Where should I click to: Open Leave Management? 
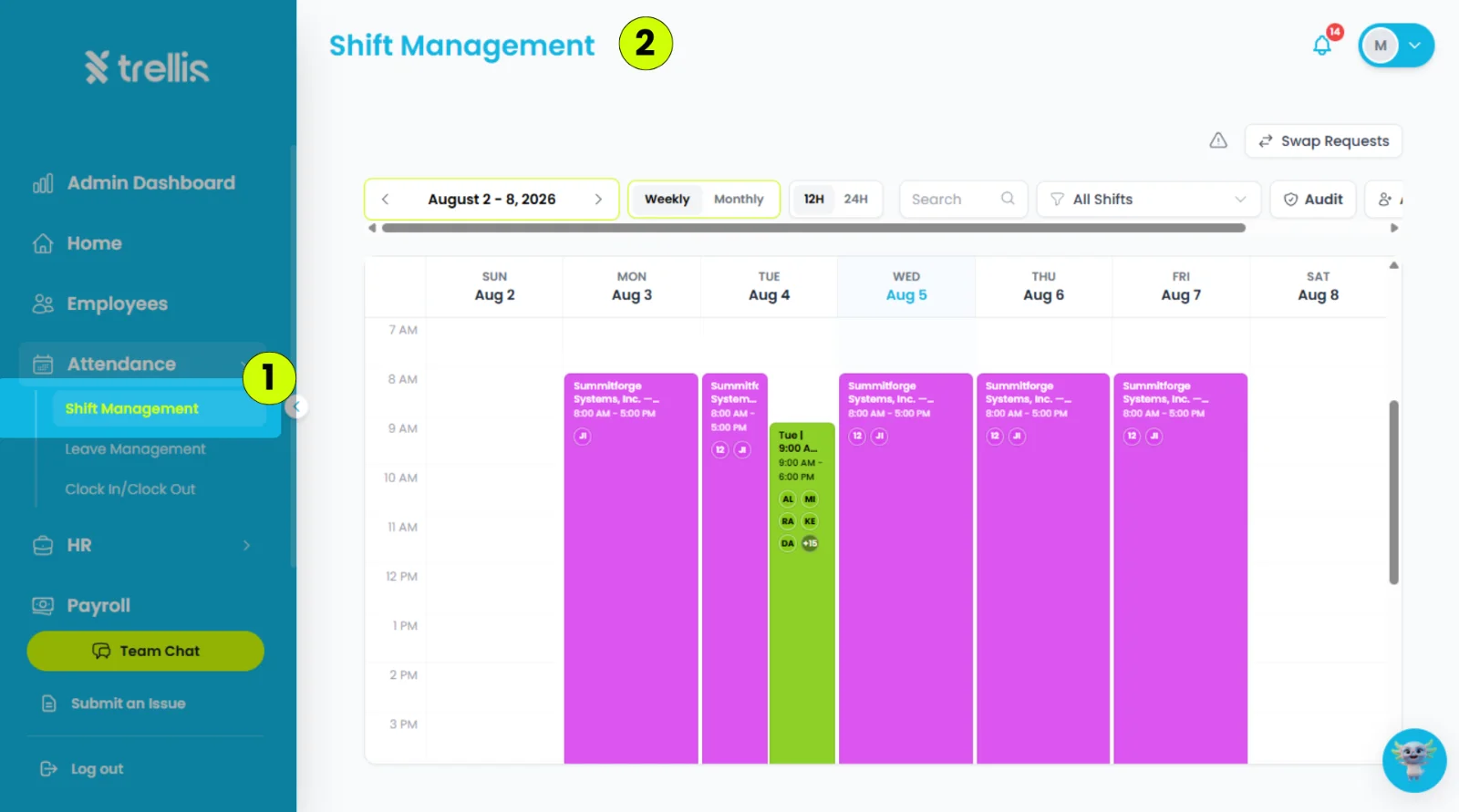(135, 448)
